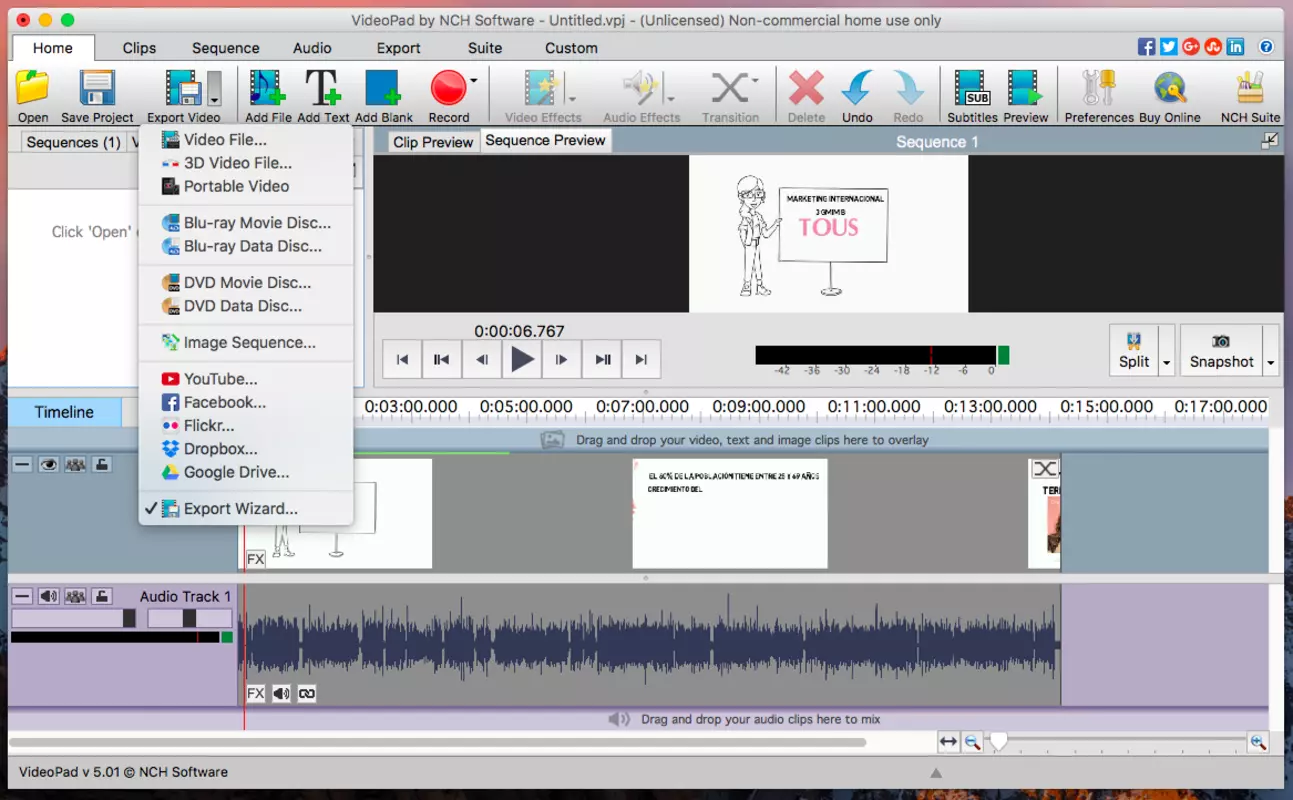Image resolution: width=1293 pixels, height=800 pixels.
Task: Click the FX button on the video clip
Action: pyautogui.click(x=255, y=559)
